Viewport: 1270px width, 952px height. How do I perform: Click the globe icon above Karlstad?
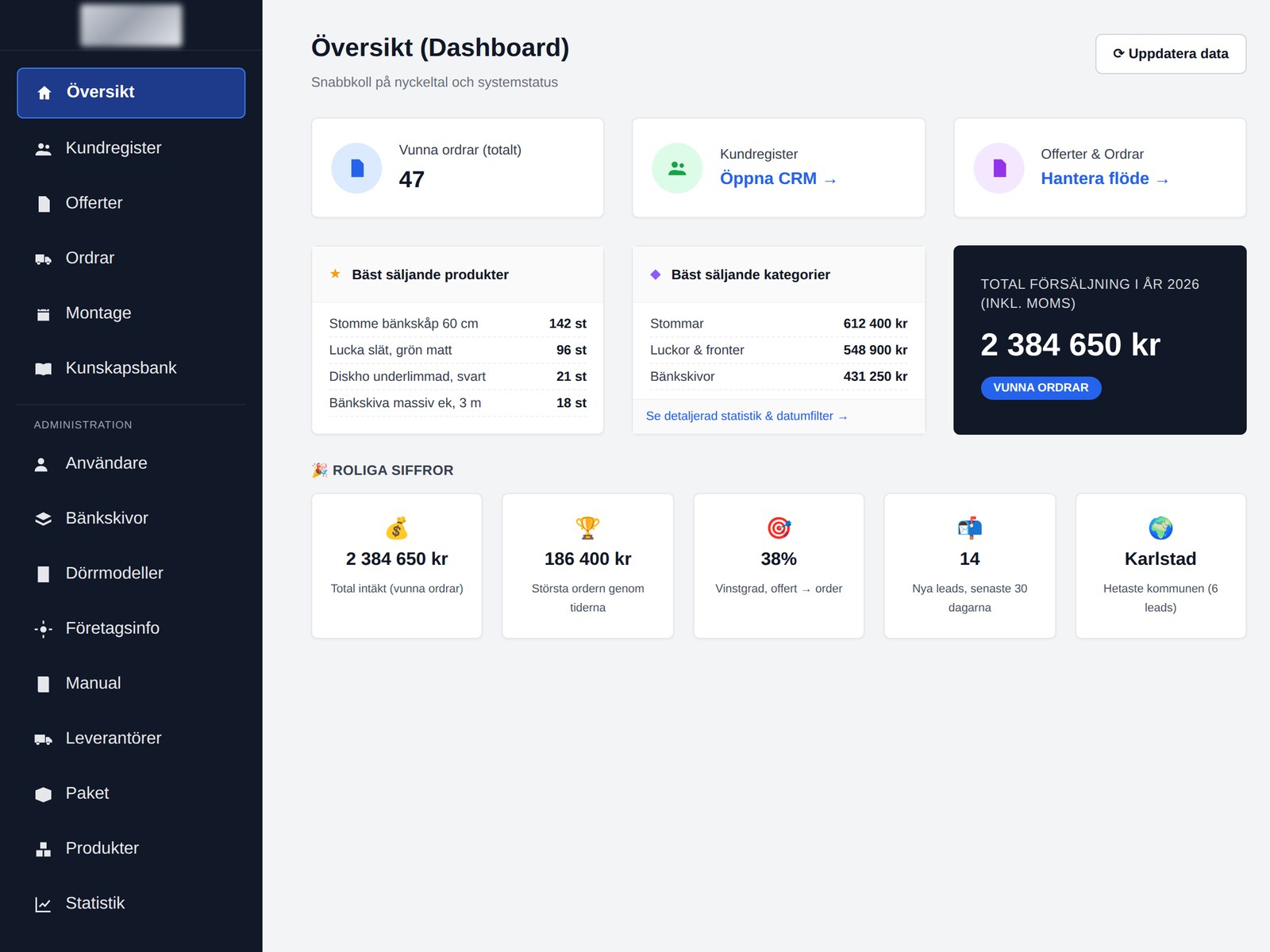(1160, 528)
